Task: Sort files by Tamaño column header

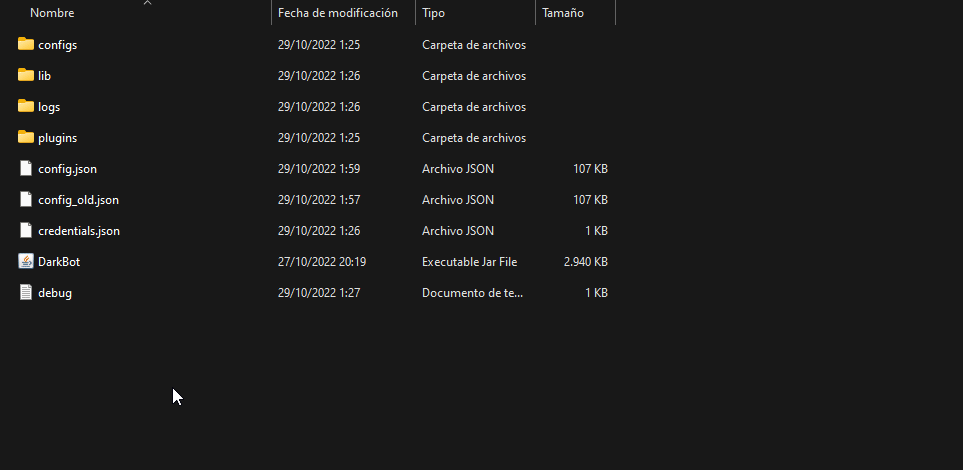Action: [x=563, y=13]
